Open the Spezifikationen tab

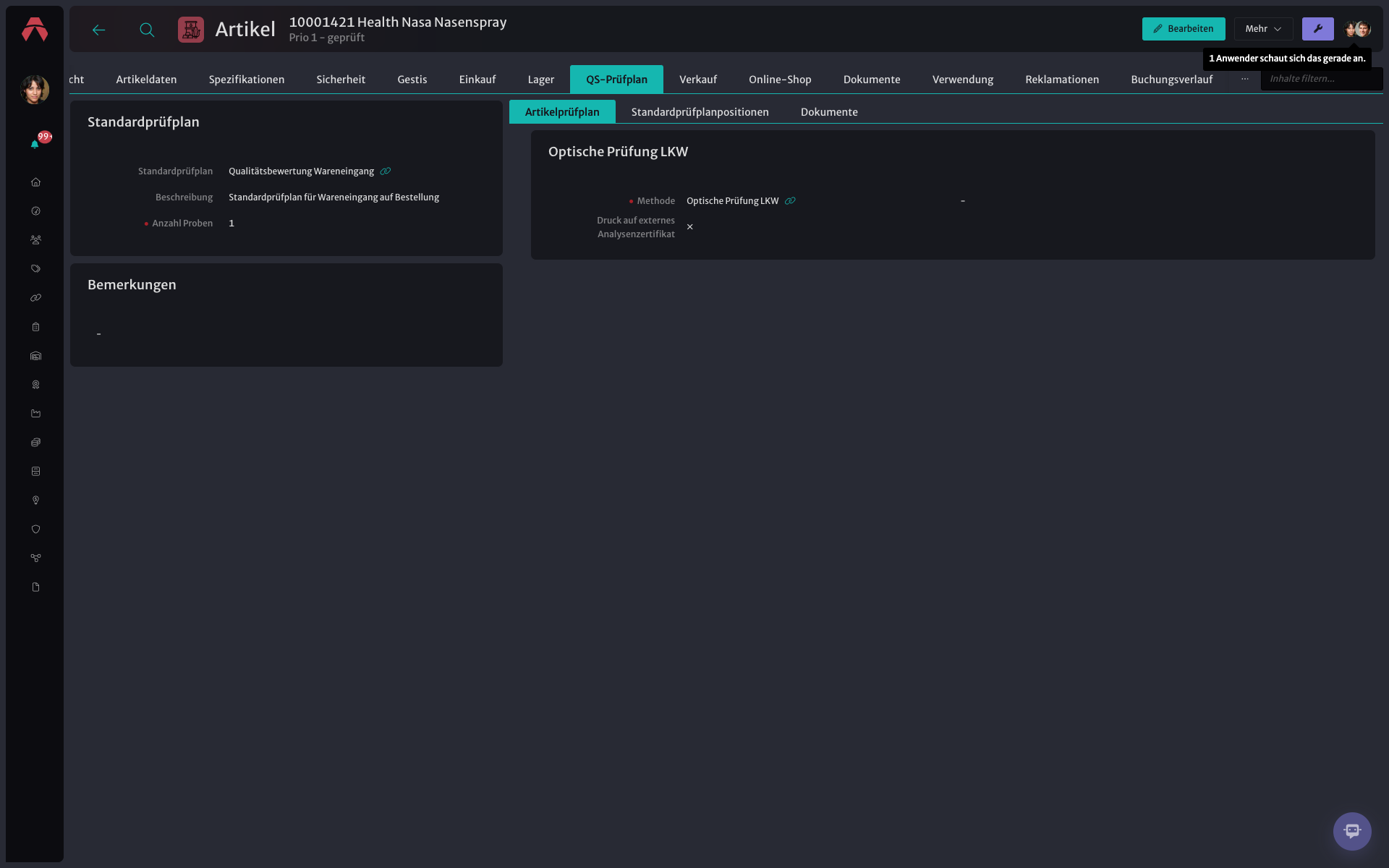[x=247, y=80]
